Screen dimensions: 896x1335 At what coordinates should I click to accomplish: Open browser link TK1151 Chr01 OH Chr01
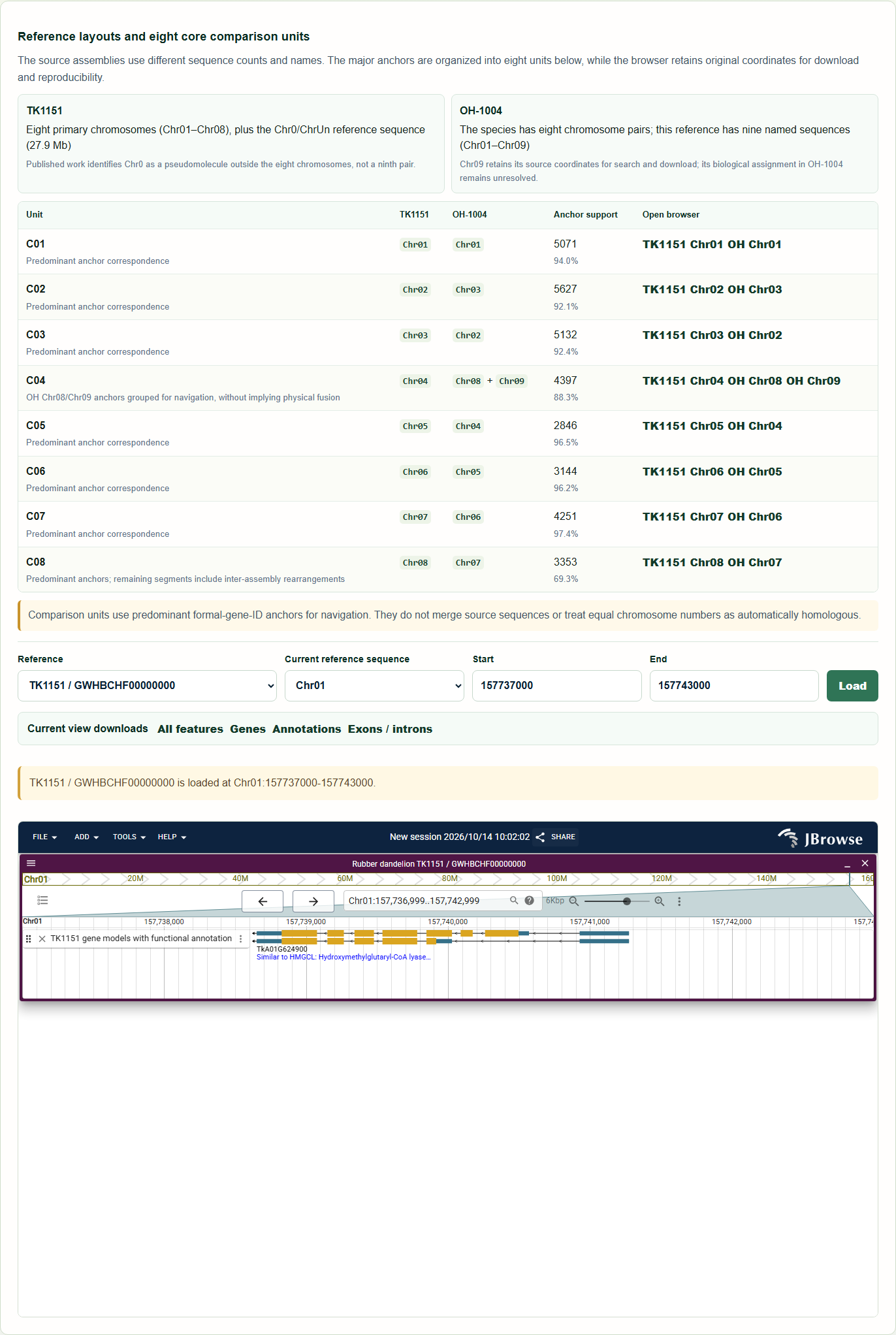coord(712,244)
